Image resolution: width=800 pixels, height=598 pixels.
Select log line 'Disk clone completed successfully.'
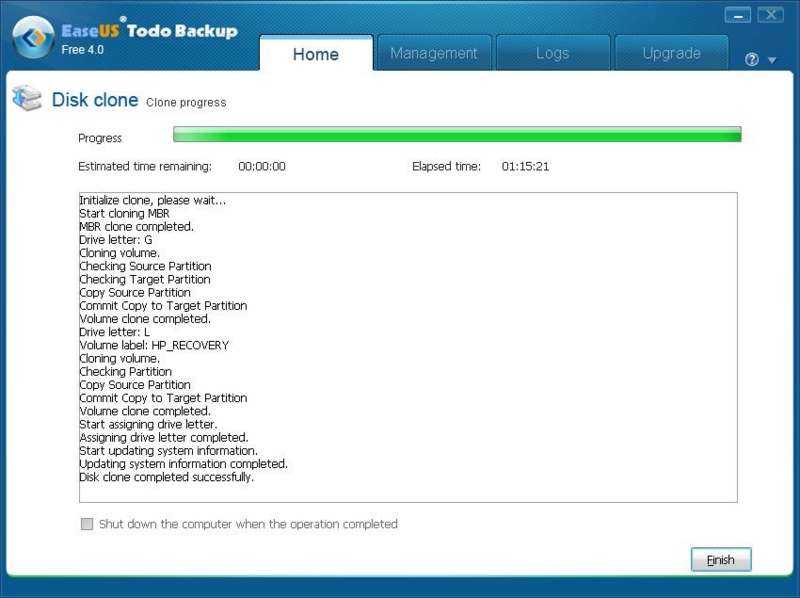tap(167, 478)
